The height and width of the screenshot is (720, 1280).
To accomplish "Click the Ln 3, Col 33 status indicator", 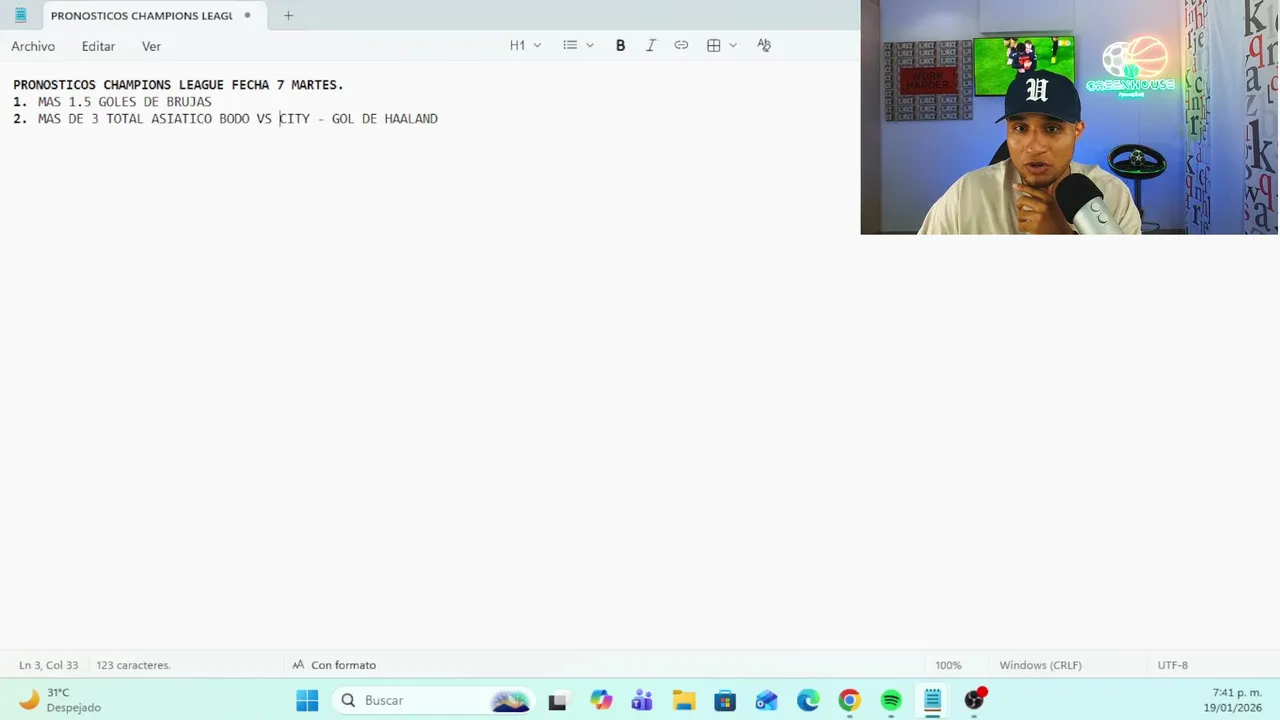I will [48, 665].
